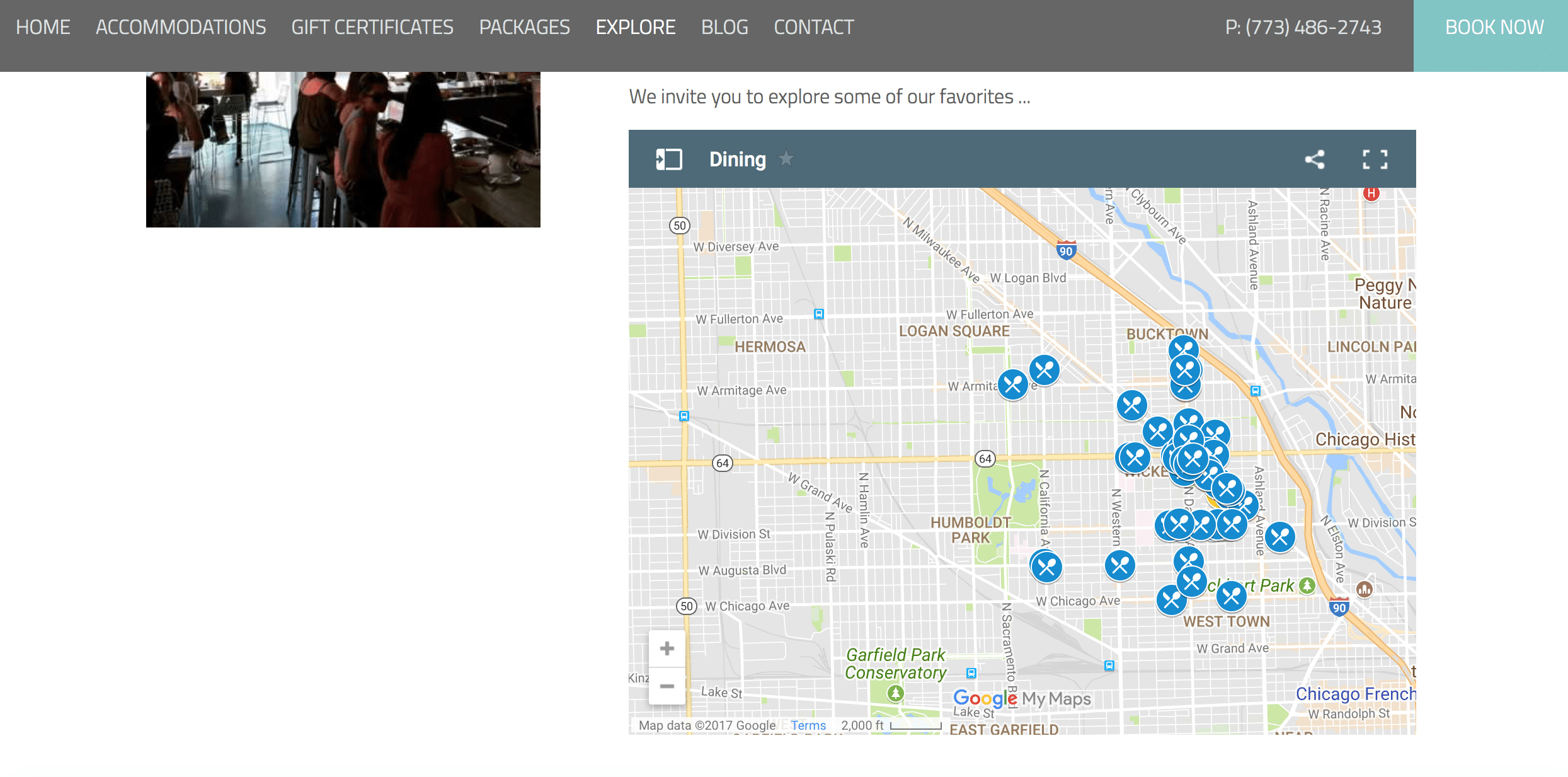Click the WEST TOWN neighborhood label
Image resolution: width=1568 pixels, height=777 pixels.
pos(1226,621)
